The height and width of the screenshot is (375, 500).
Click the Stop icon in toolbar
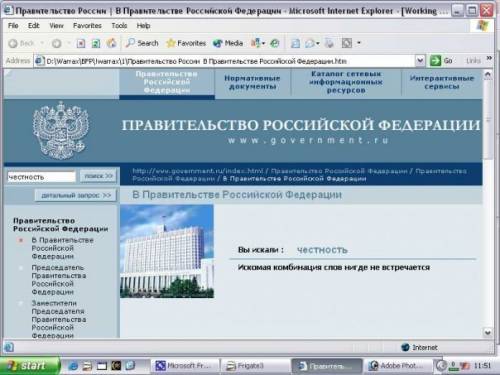[x=81, y=43]
